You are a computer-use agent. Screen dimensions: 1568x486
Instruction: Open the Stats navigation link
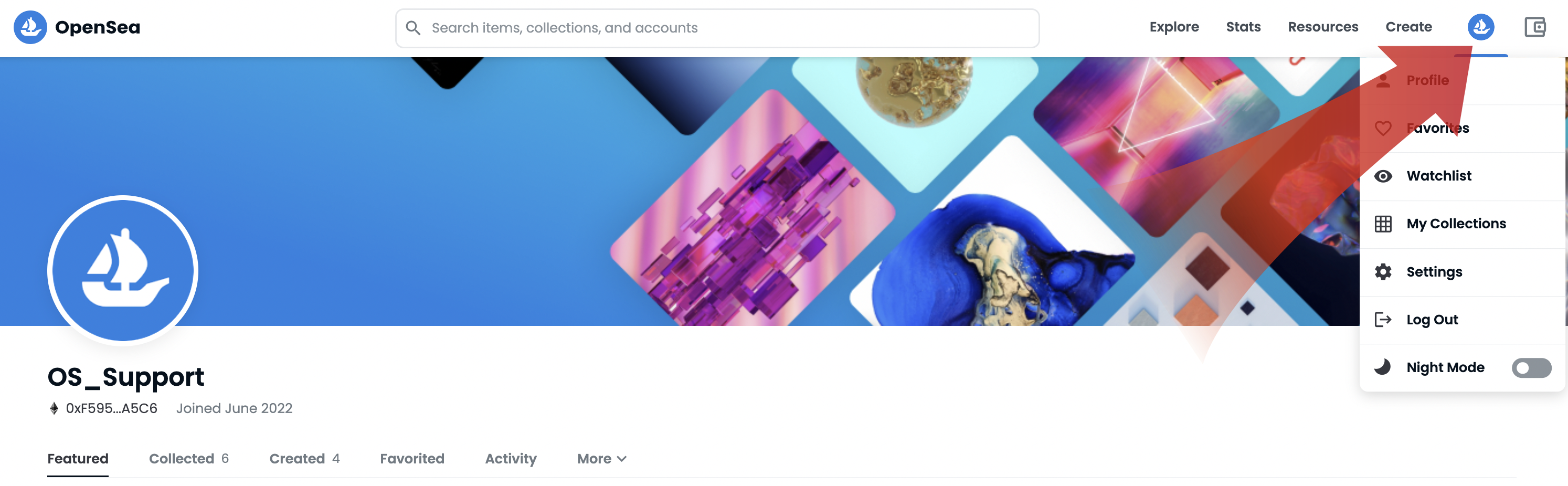coord(1243,27)
